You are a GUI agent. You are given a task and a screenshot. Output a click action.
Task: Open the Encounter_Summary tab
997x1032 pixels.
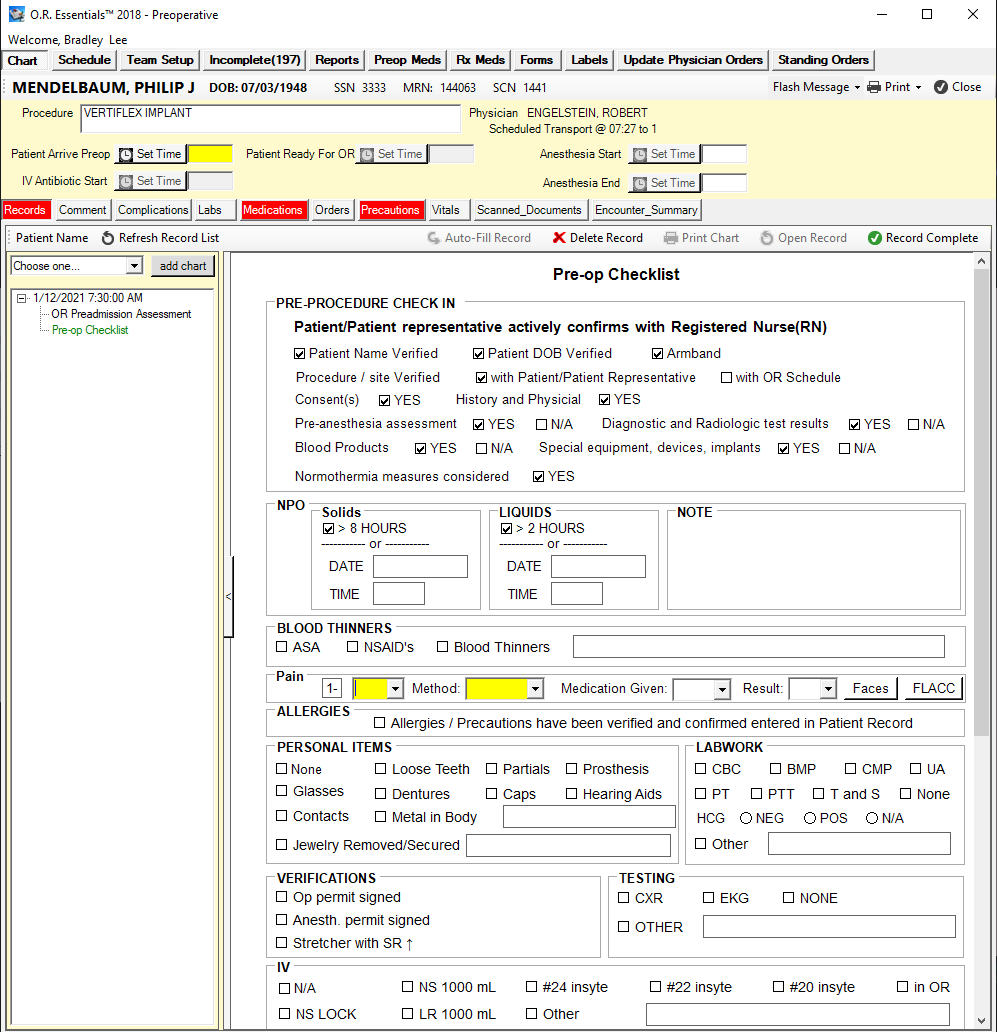(x=646, y=210)
